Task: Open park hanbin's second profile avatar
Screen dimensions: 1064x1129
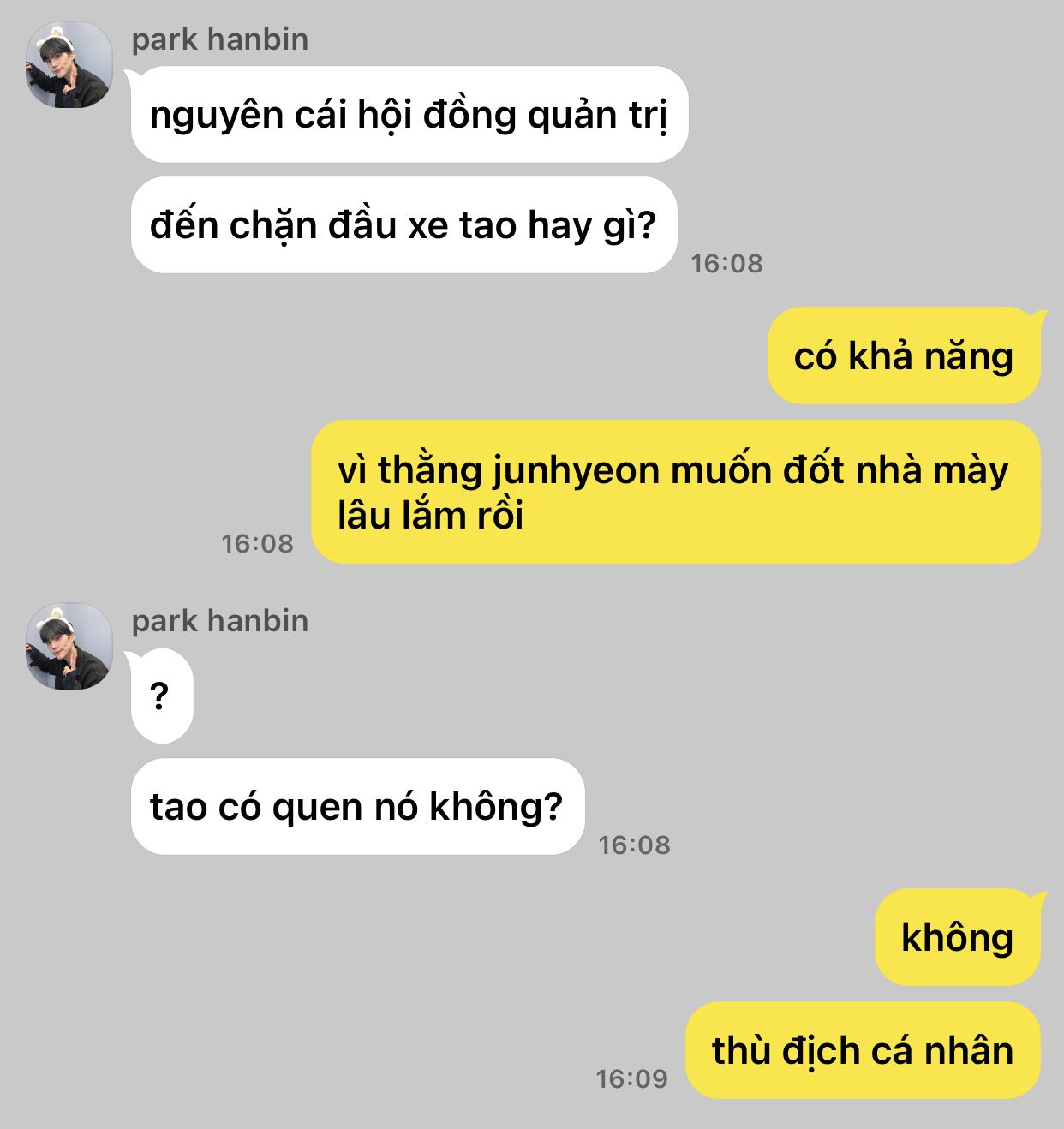Action: 69,646
